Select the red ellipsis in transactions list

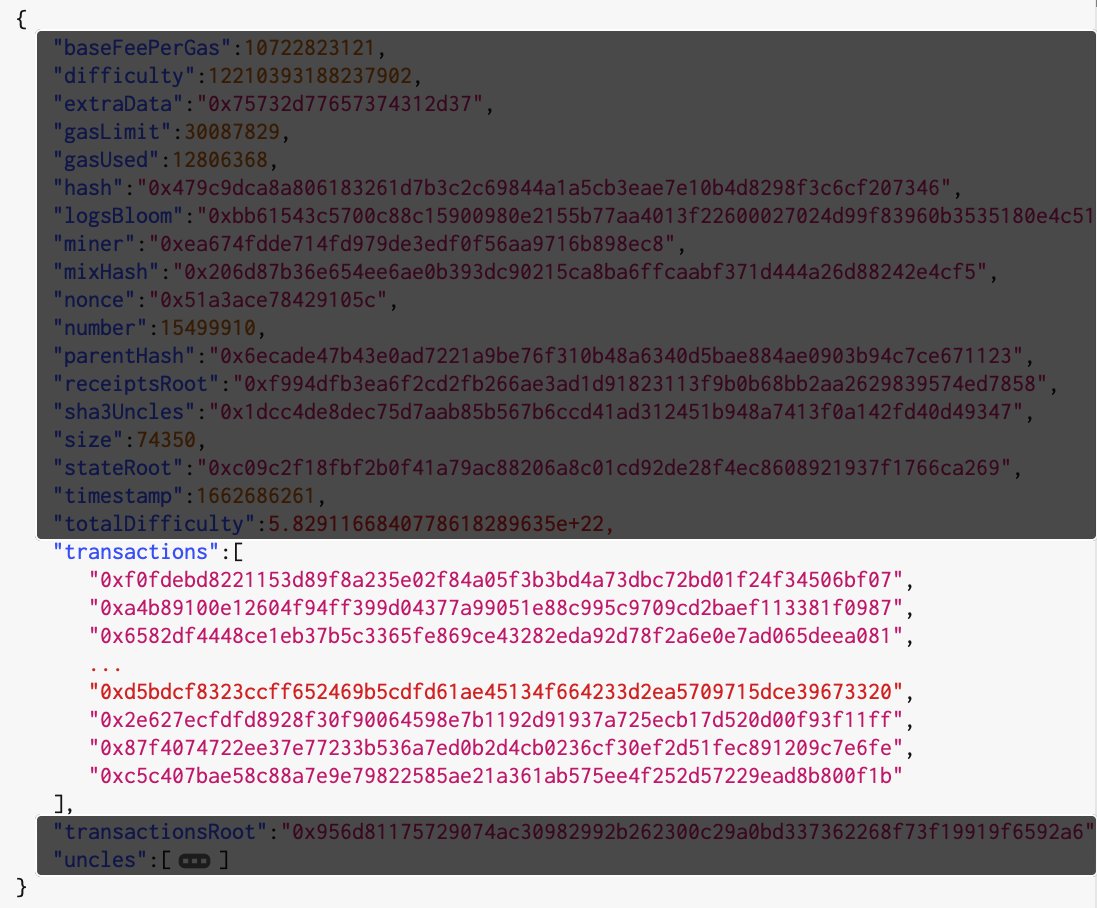[x=106, y=668]
